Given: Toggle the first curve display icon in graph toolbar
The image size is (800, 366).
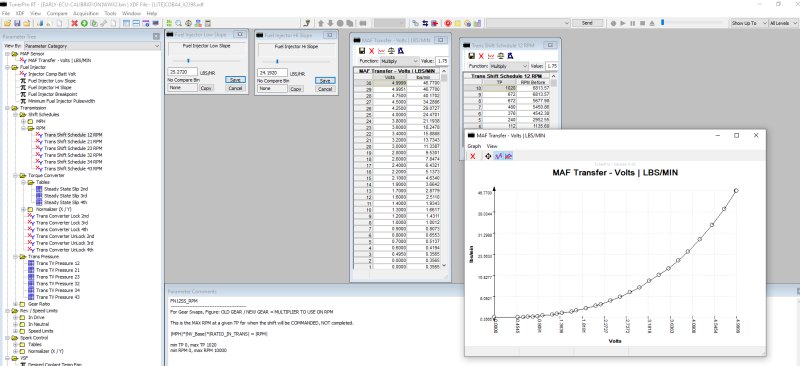Looking at the screenshot, I should coord(498,156).
